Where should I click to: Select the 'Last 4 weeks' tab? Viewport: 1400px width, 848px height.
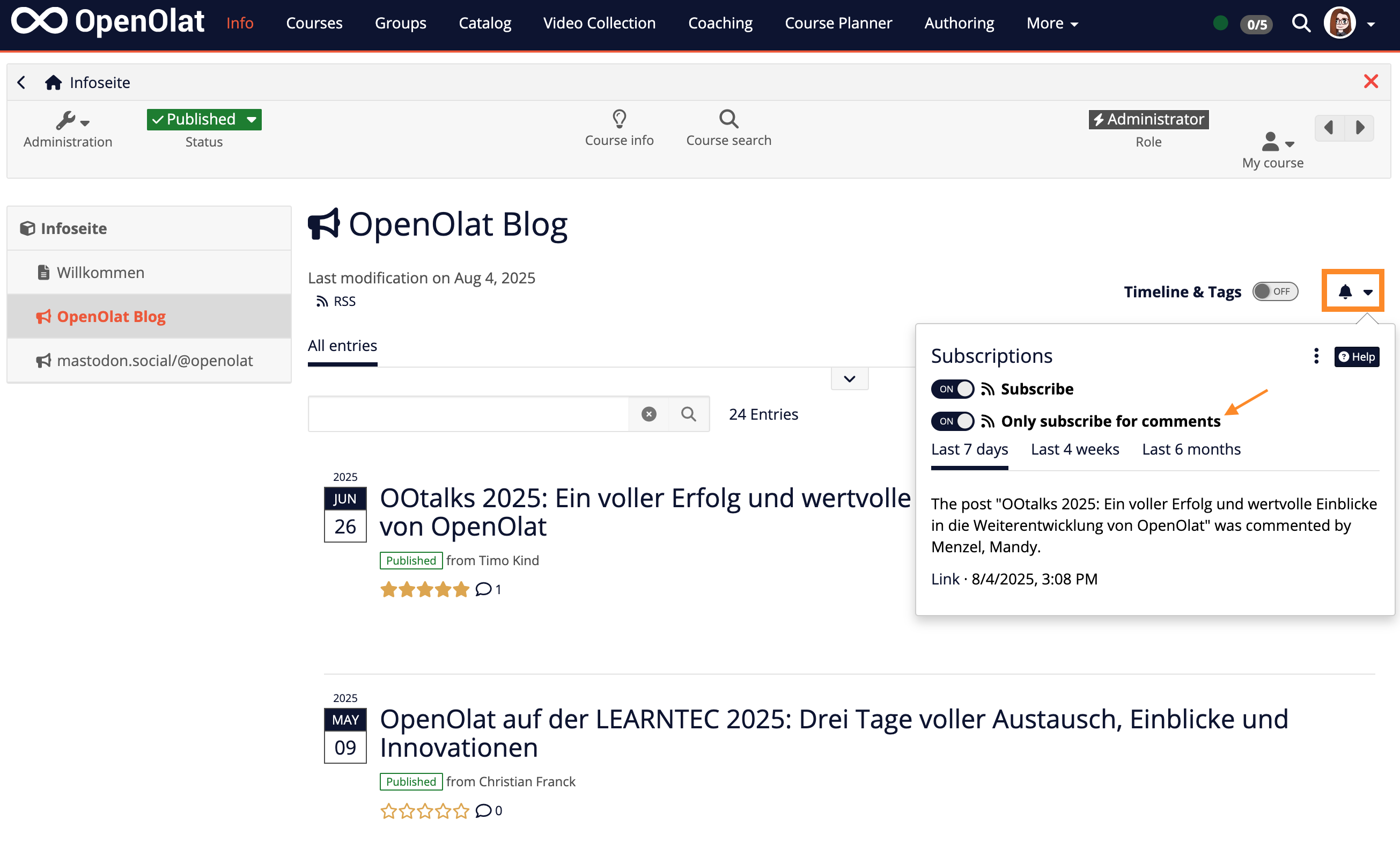[x=1074, y=449]
